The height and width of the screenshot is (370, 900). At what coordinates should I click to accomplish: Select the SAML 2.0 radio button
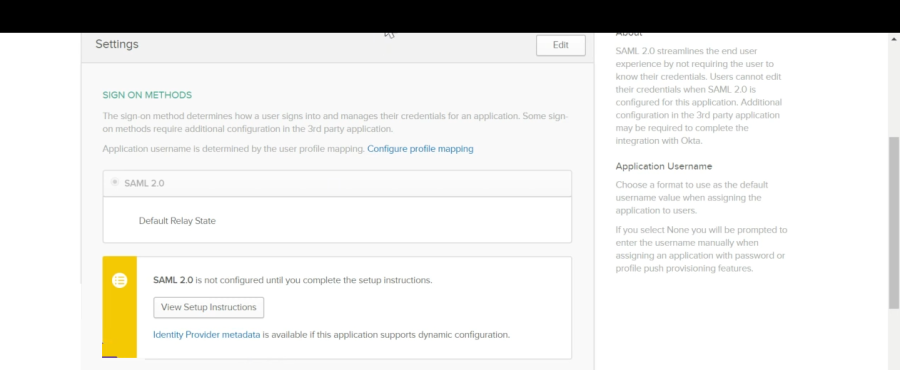click(115, 182)
